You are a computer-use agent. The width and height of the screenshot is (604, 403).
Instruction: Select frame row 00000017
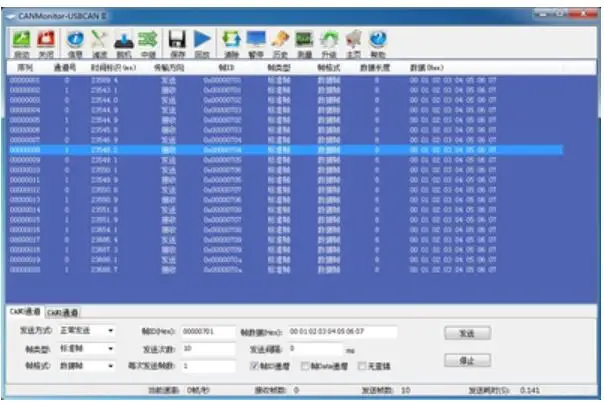coord(285,240)
